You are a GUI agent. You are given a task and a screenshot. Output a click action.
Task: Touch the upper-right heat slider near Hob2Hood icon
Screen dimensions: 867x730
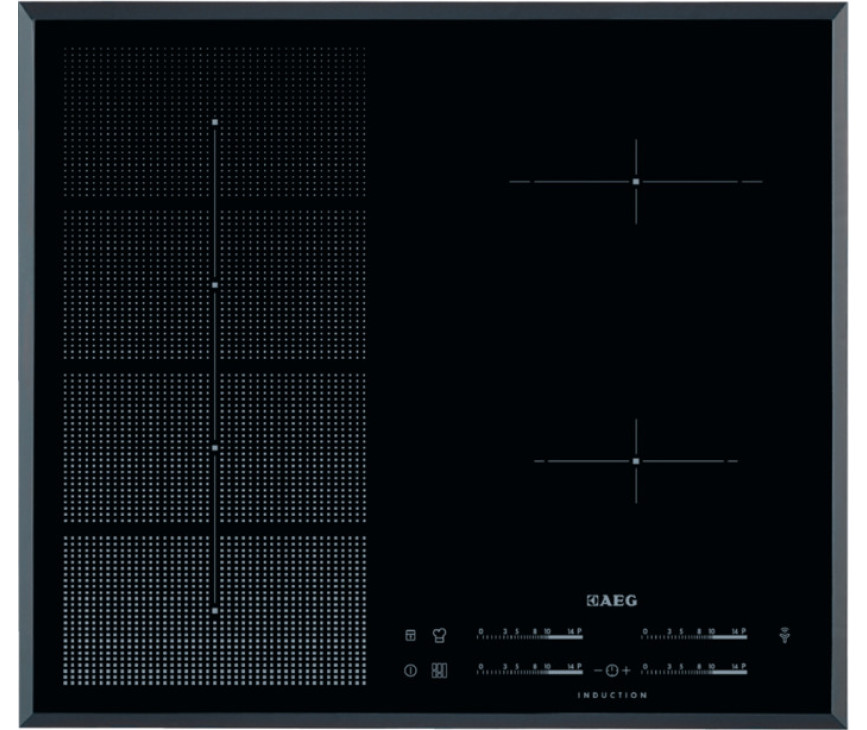point(694,634)
